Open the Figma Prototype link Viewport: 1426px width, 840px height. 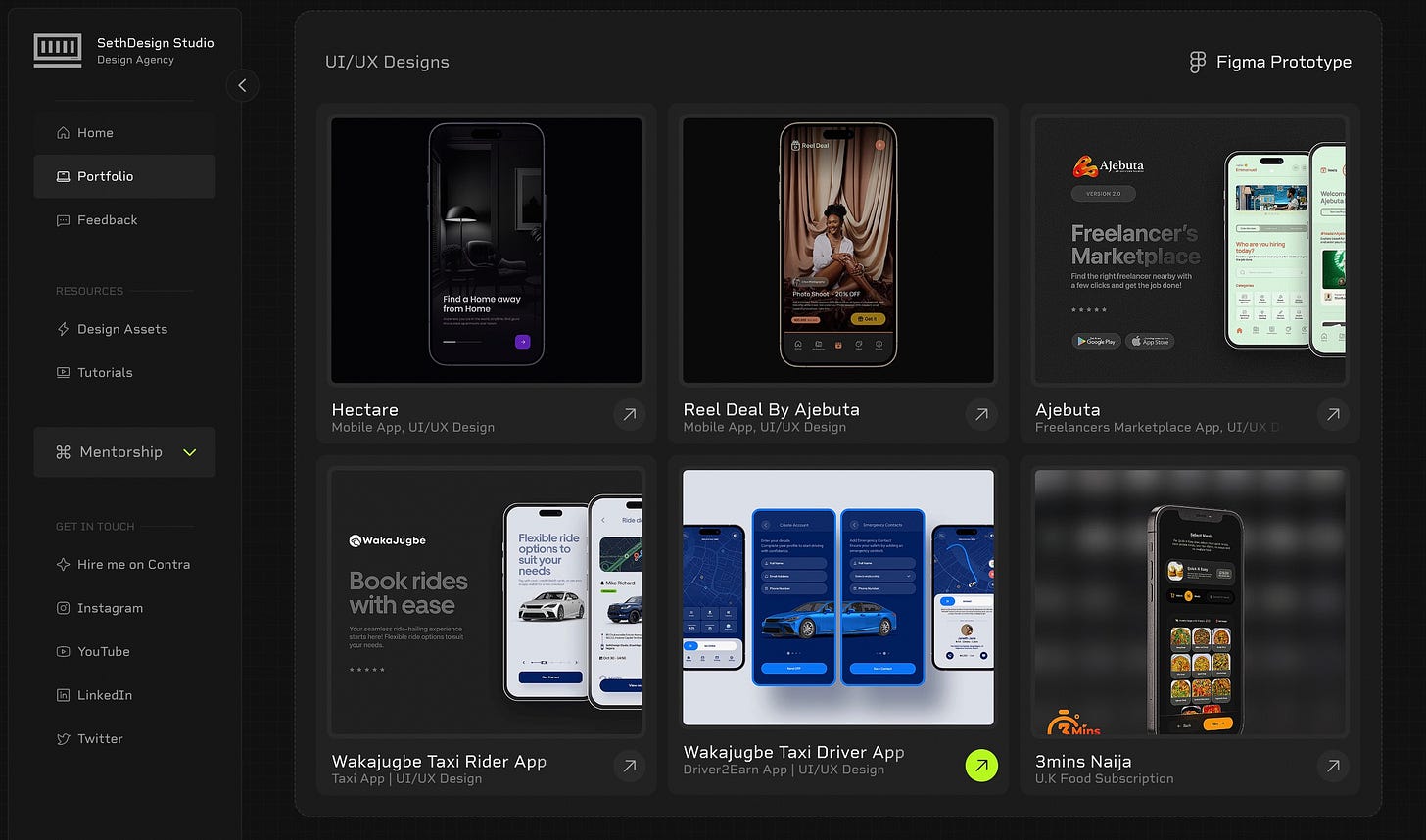1270,62
